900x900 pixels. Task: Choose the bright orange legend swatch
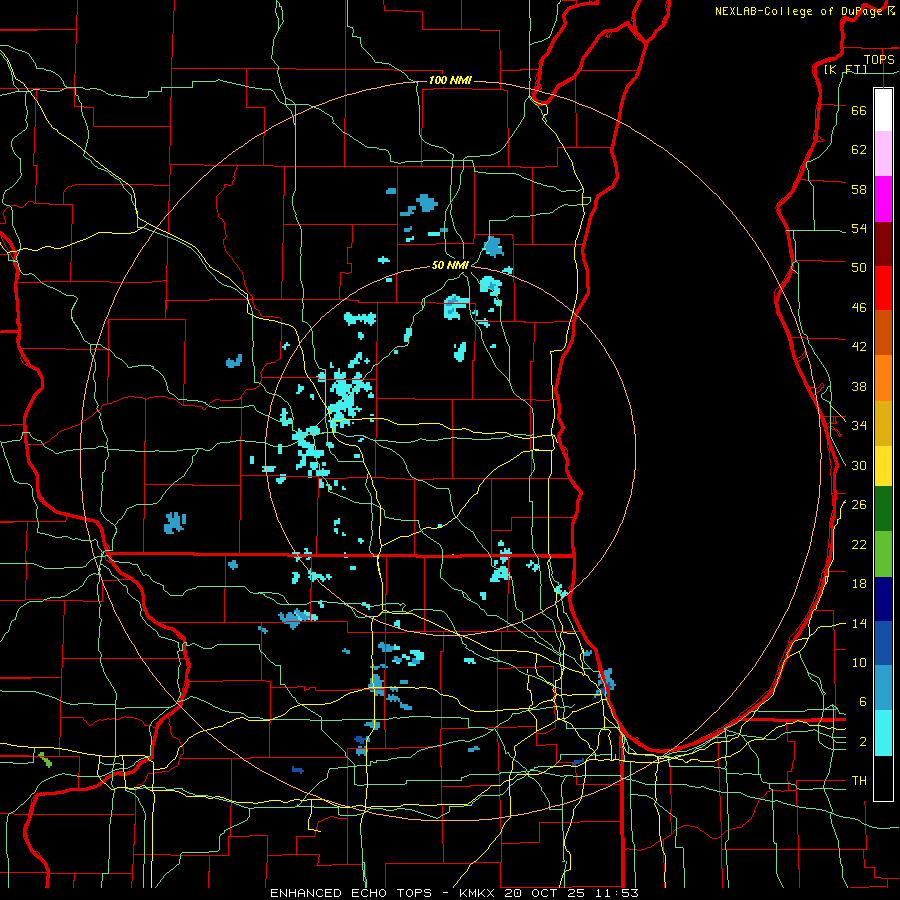click(883, 378)
